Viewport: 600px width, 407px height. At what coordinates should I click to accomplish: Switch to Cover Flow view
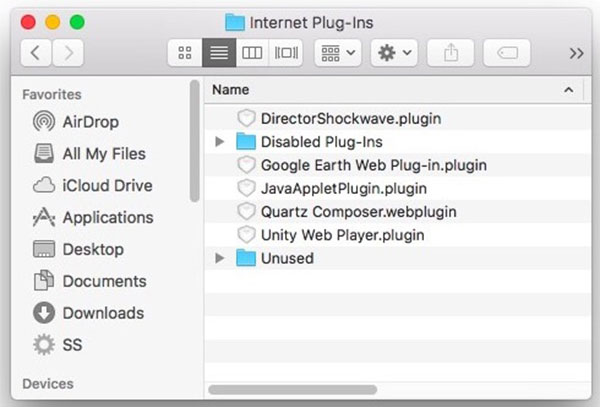[x=287, y=53]
